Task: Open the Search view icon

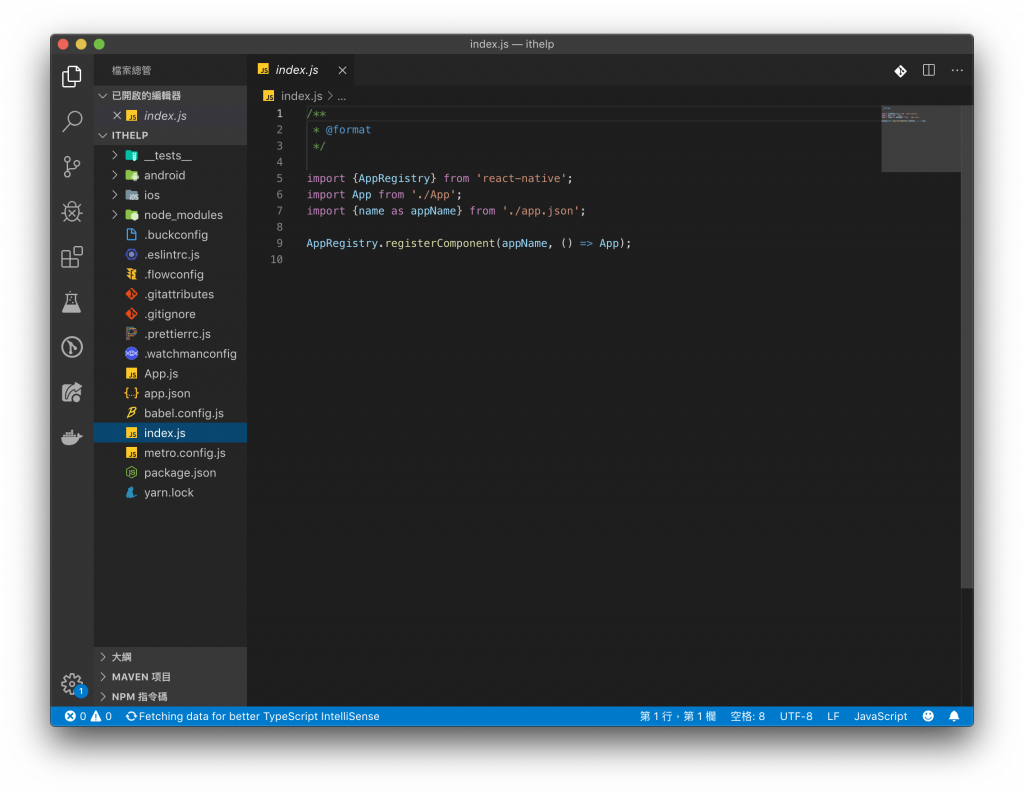Action: [x=72, y=122]
